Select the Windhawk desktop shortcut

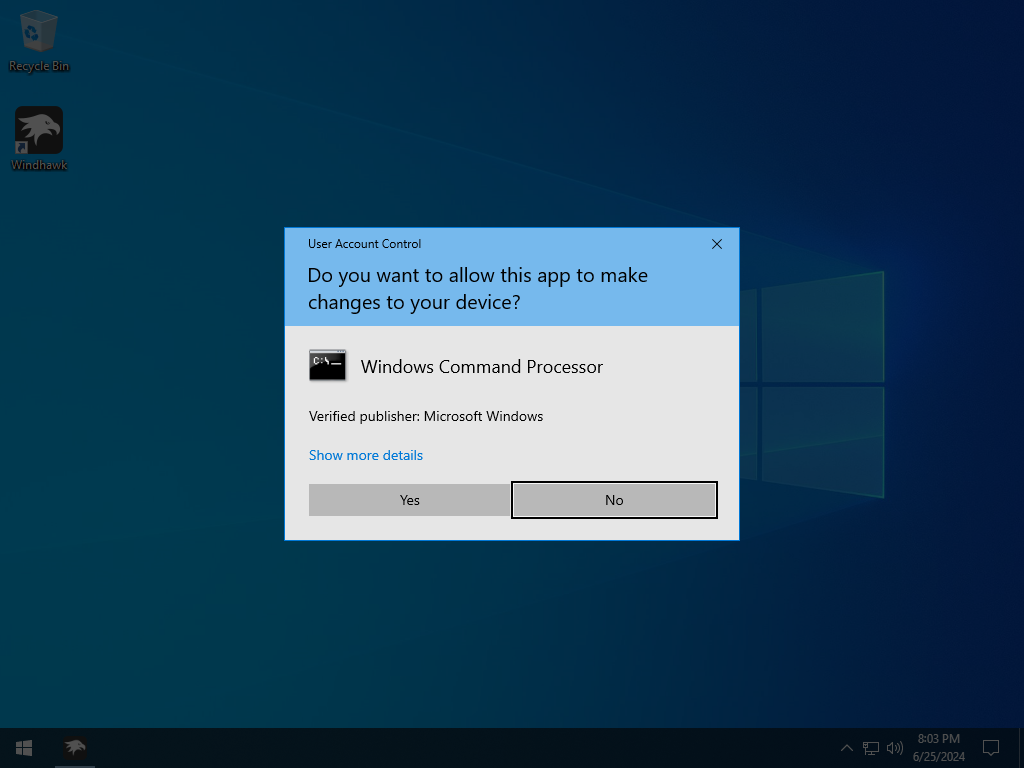[39, 139]
